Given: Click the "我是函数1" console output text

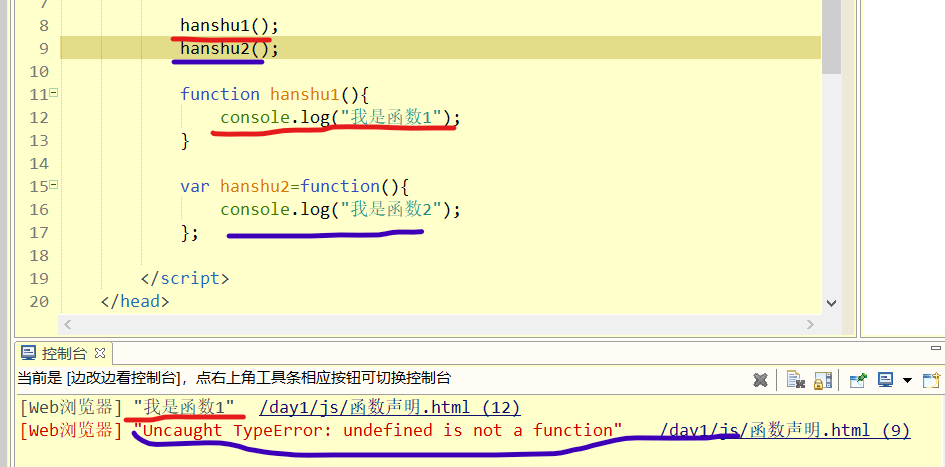Looking at the screenshot, I should point(184,407).
